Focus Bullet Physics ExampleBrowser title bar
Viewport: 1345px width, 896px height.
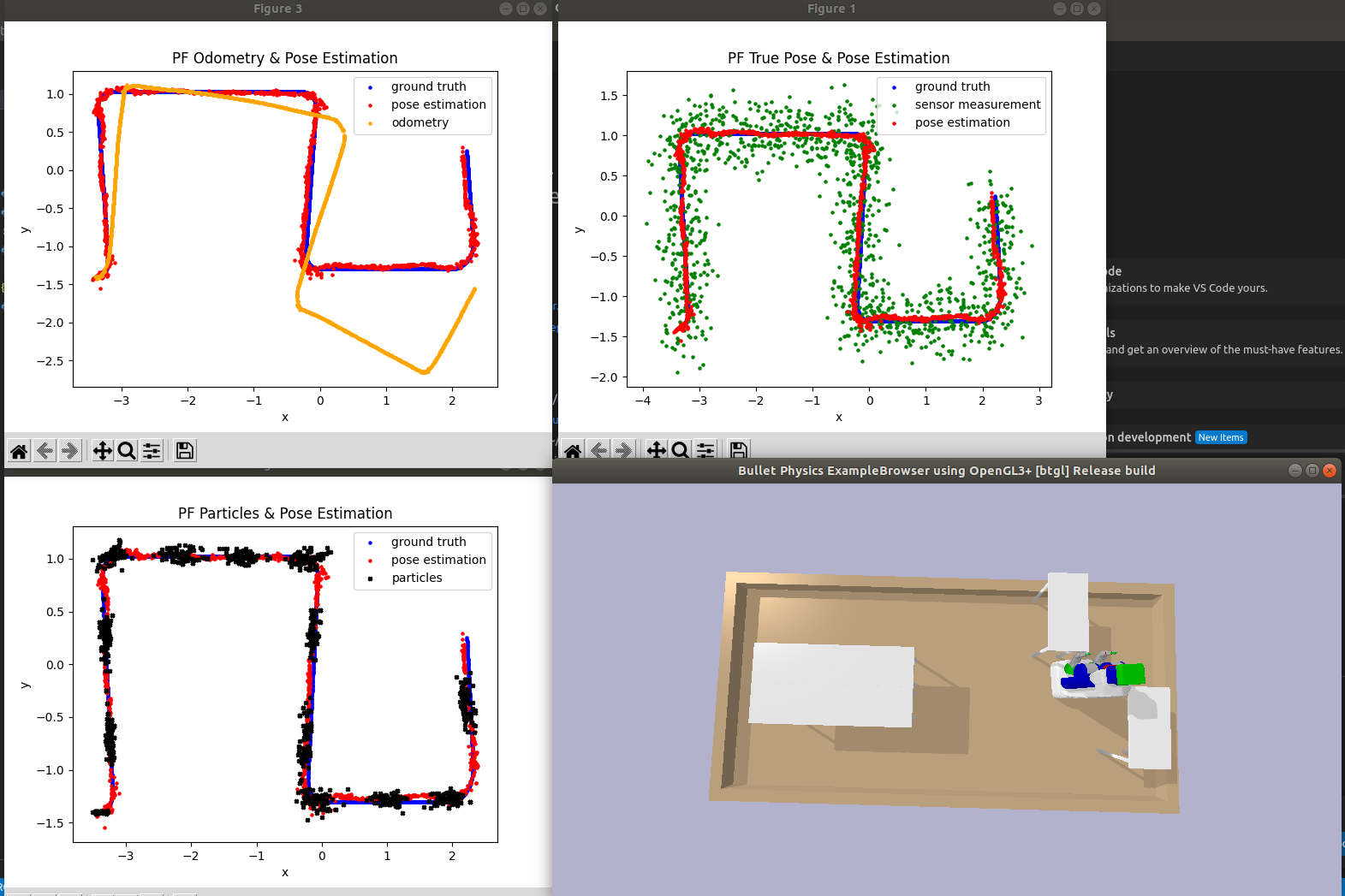(947, 471)
